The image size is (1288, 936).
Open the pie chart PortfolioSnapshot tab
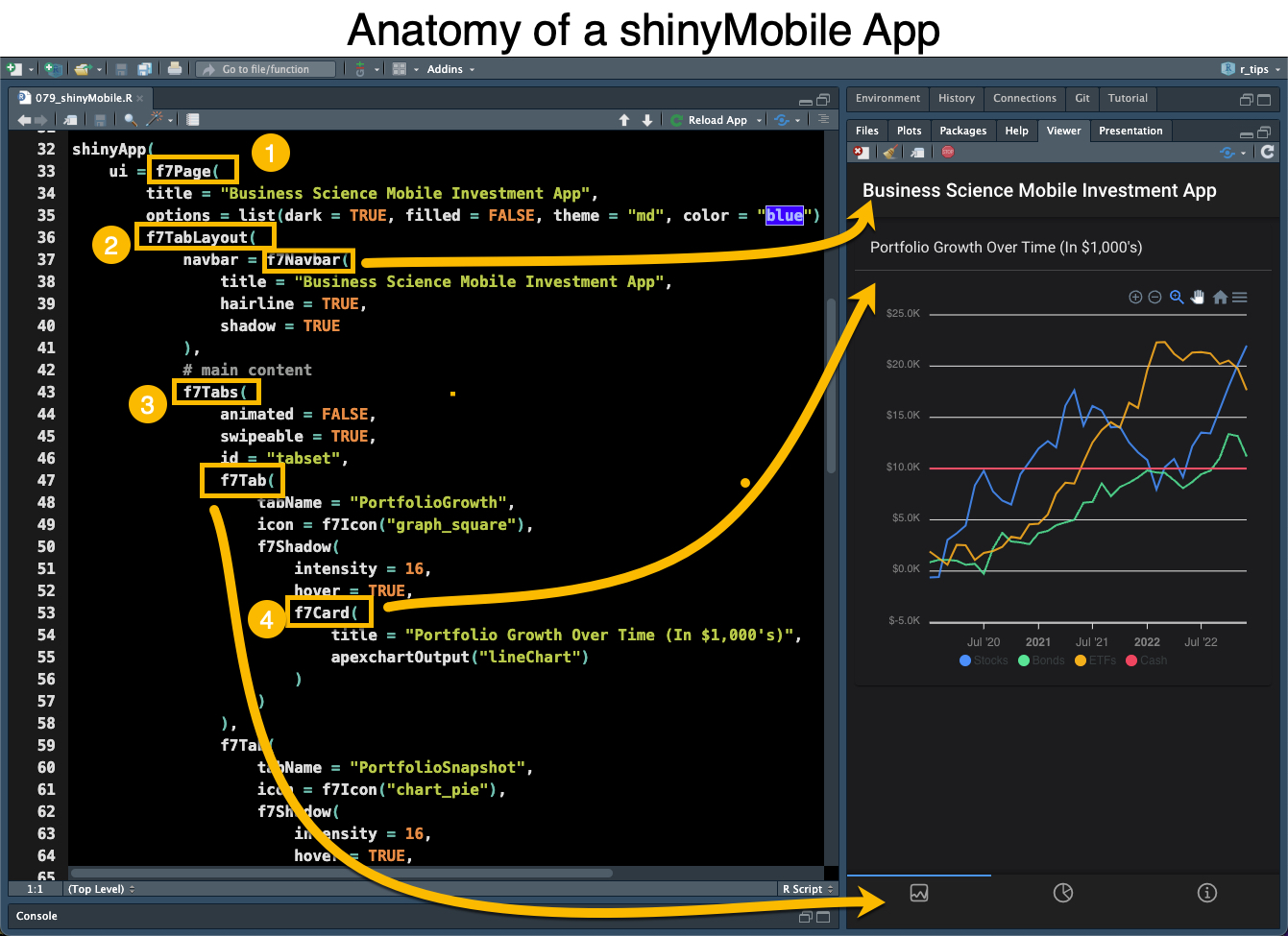pos(1063,893)
